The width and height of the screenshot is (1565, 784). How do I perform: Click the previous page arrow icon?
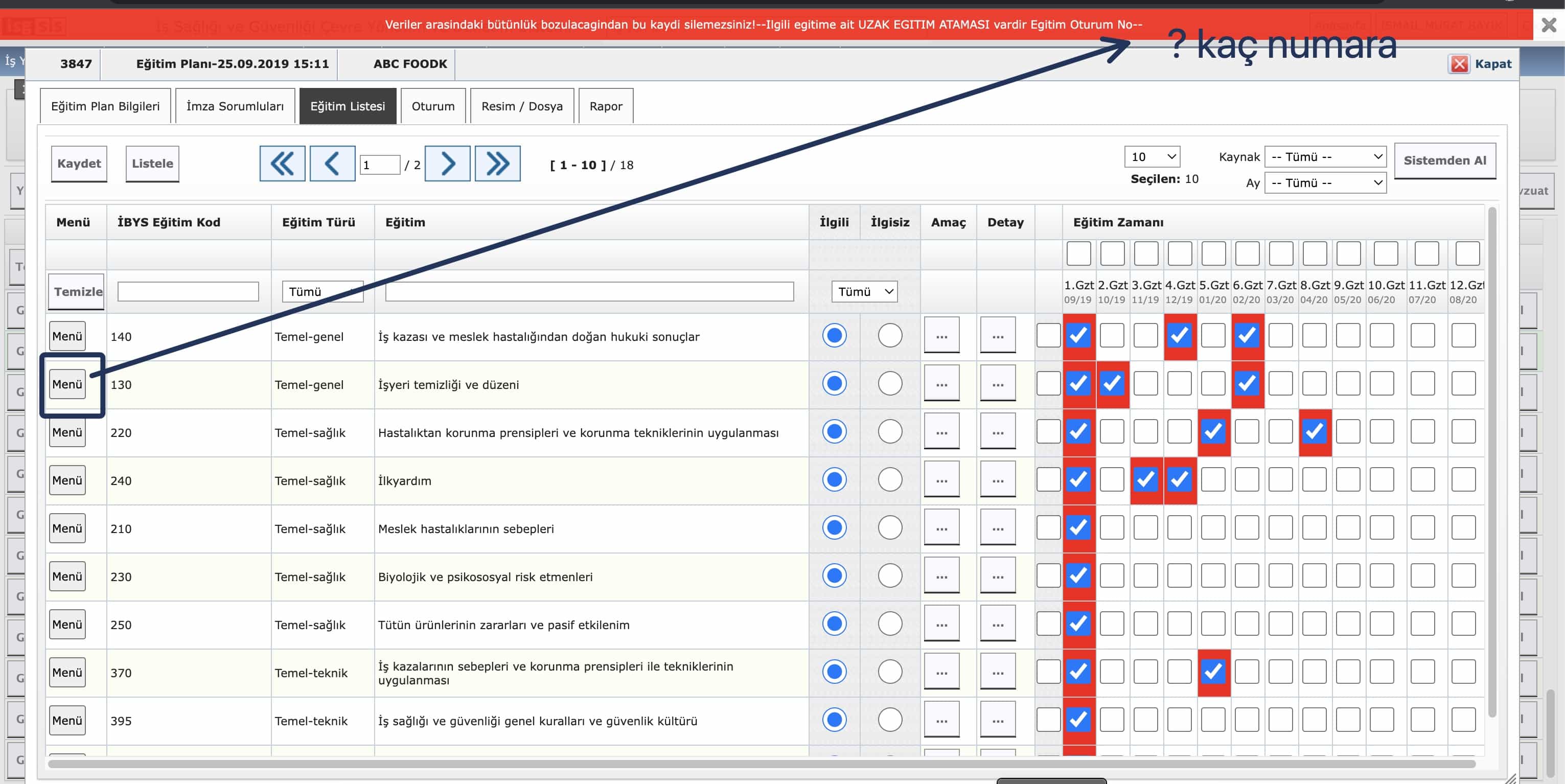point(332,164)
